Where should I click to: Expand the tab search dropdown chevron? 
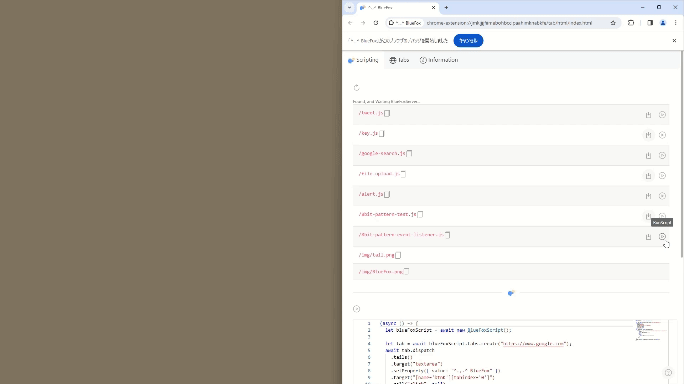[x=349, y=7]
